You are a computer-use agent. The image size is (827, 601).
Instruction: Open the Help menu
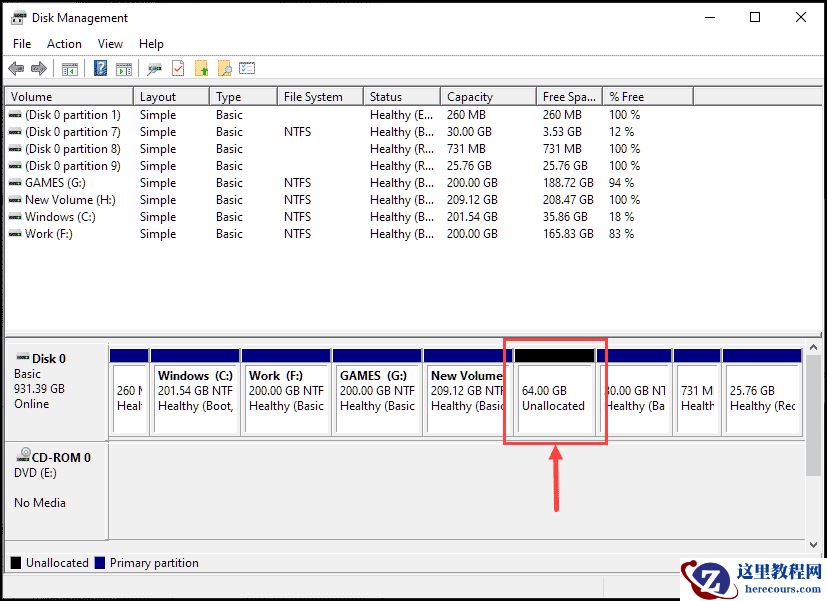(x=151, y=43)
